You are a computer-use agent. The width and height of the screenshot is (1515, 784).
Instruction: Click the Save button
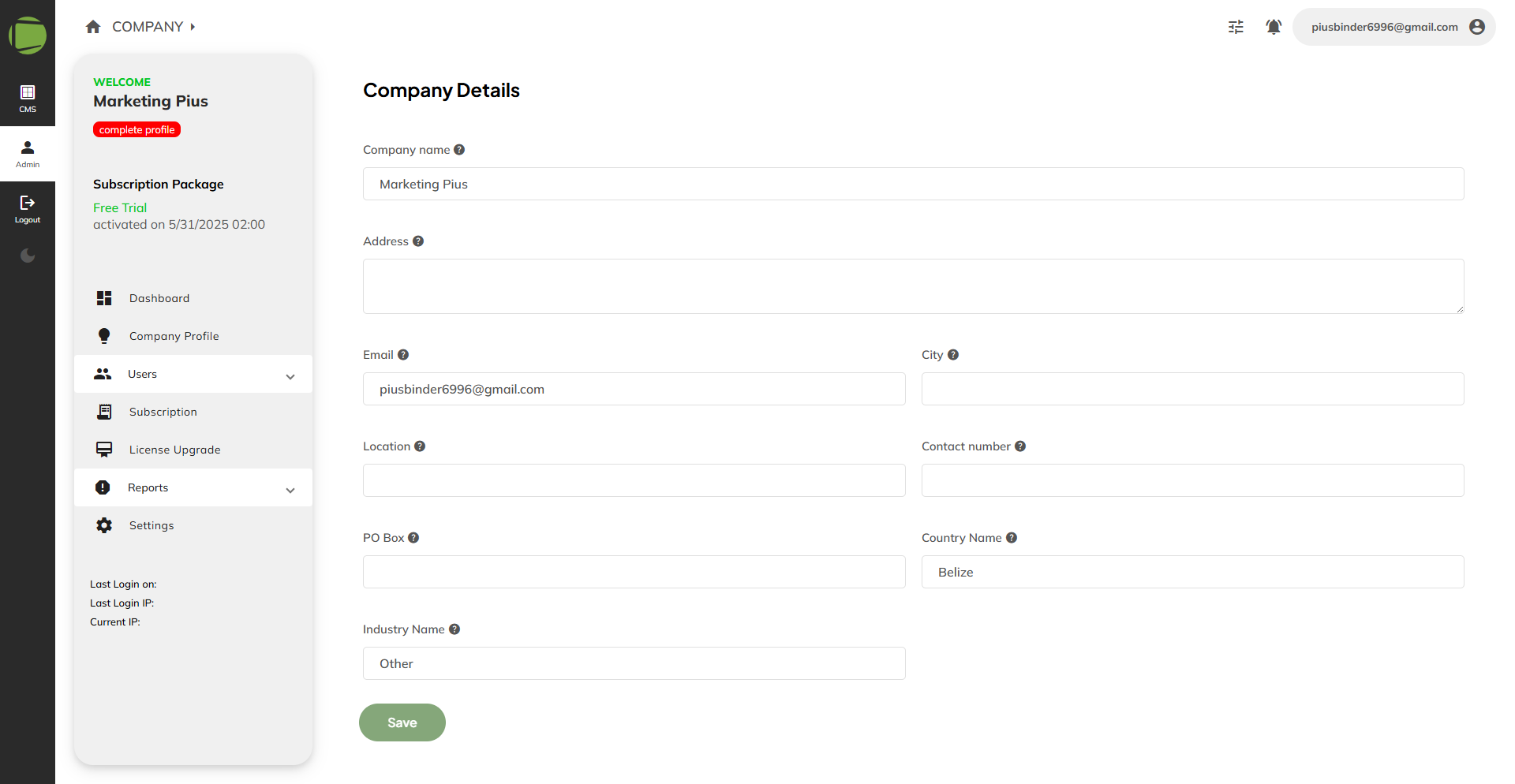click(402, 722)
